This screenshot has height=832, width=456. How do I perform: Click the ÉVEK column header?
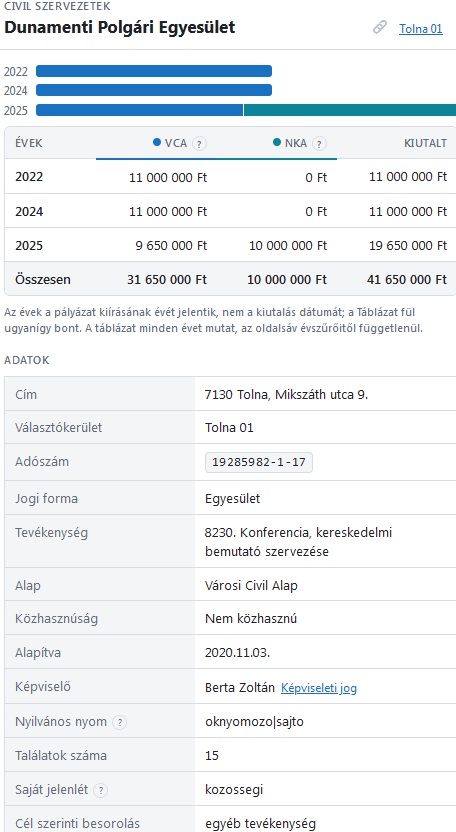point(29,143)
